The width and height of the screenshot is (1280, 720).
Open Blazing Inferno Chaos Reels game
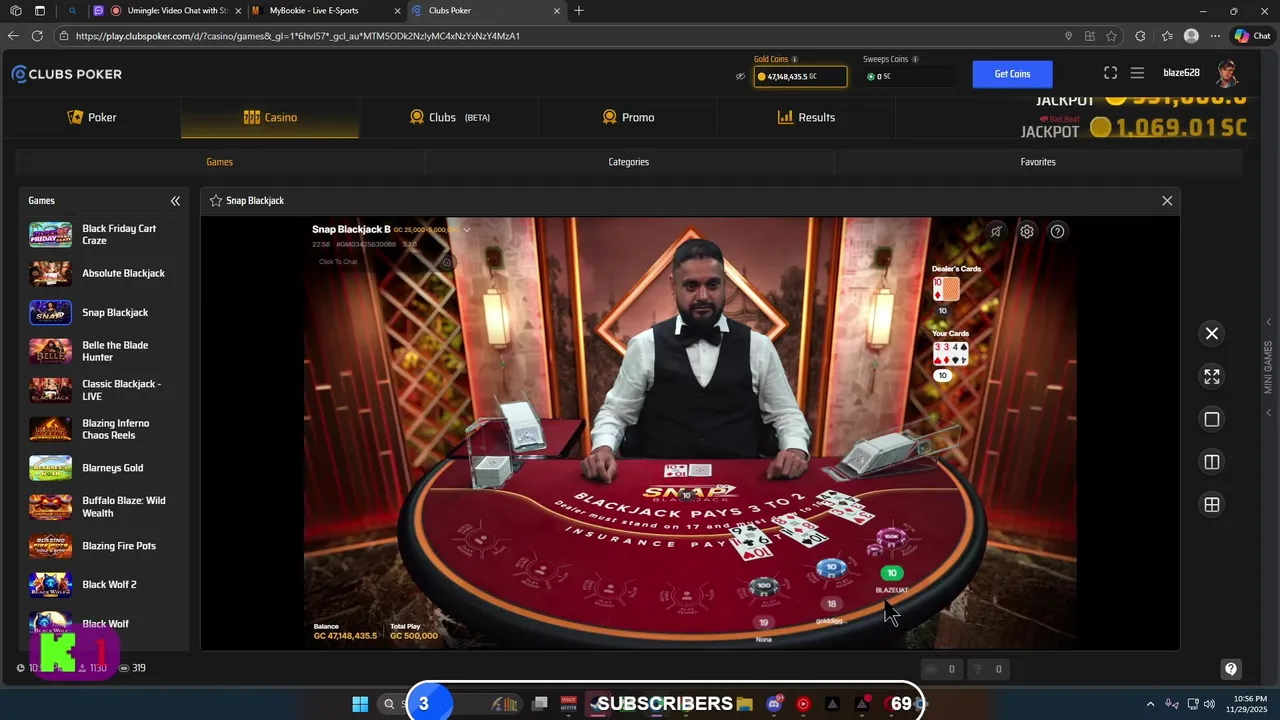[x=102, y=429]
